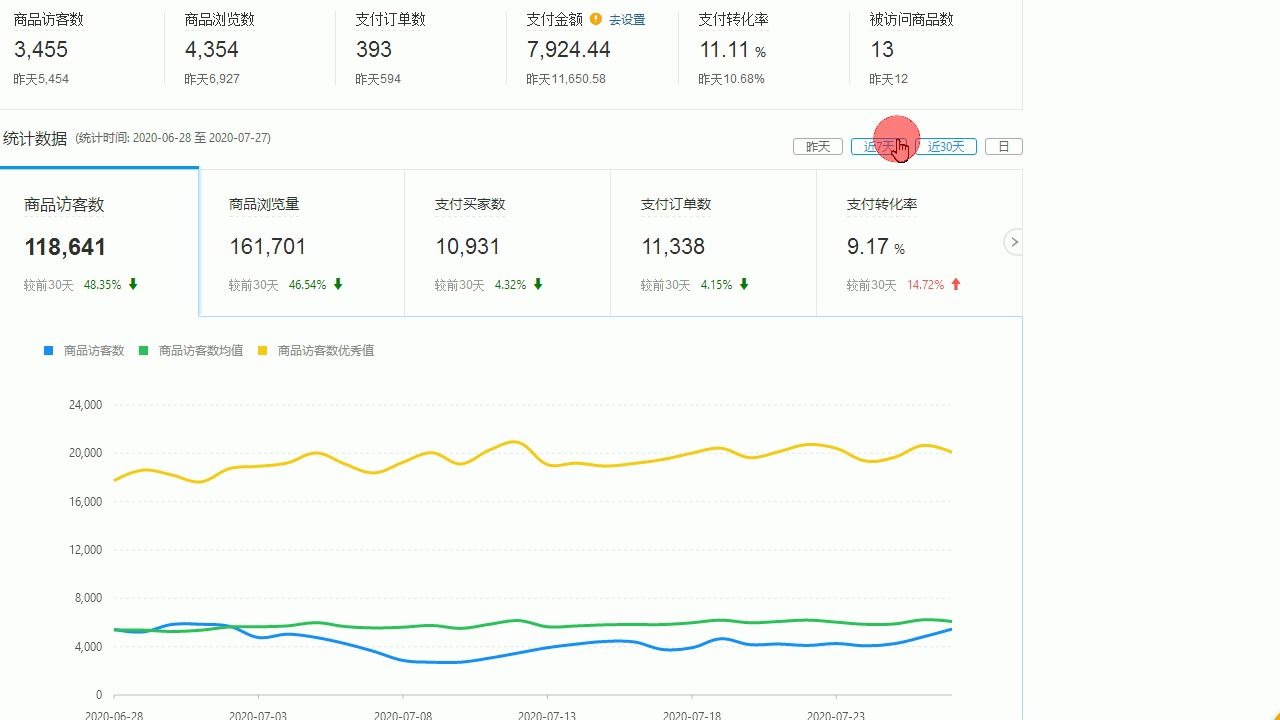This screenshot has height=720, width=1280.
Task: Select the 近30天 time range button
Action: [946, 147]
